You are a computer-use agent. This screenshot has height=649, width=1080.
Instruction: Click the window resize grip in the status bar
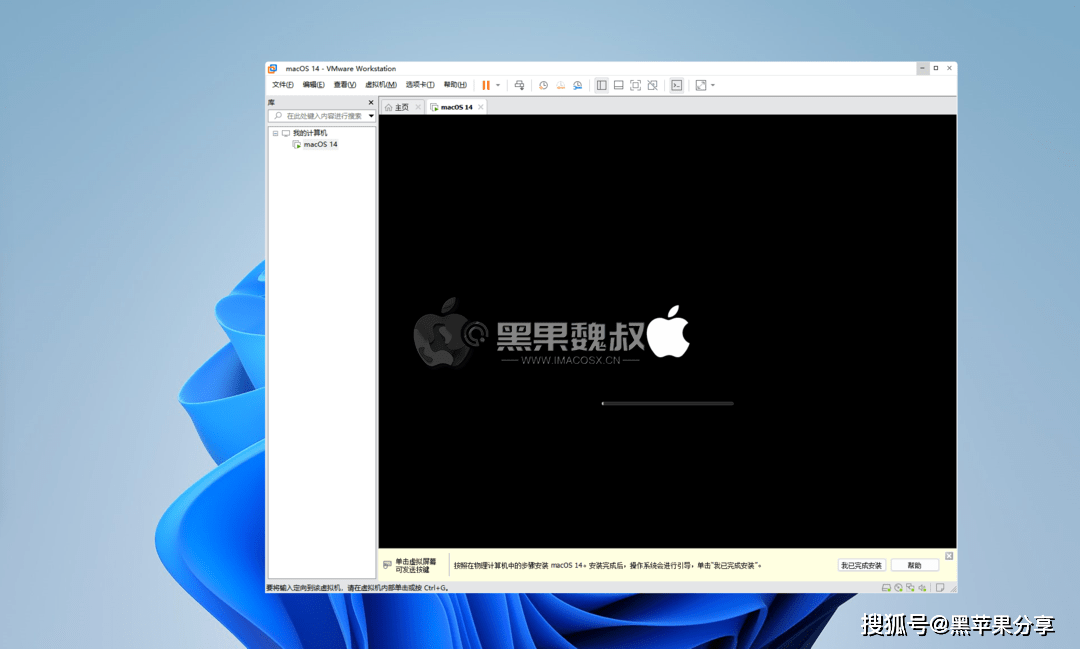tap(953, 588)
